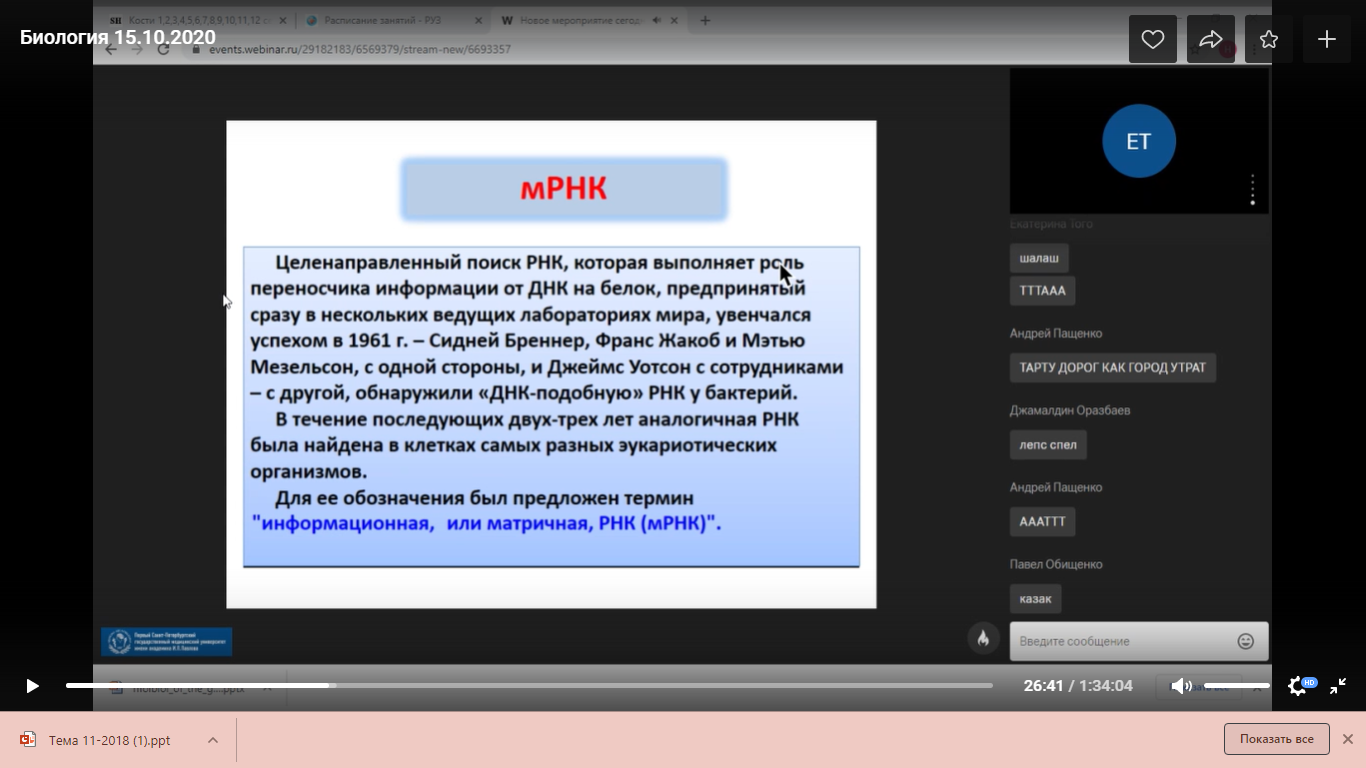
Task: Mute the video sound
Action: 1181,686
